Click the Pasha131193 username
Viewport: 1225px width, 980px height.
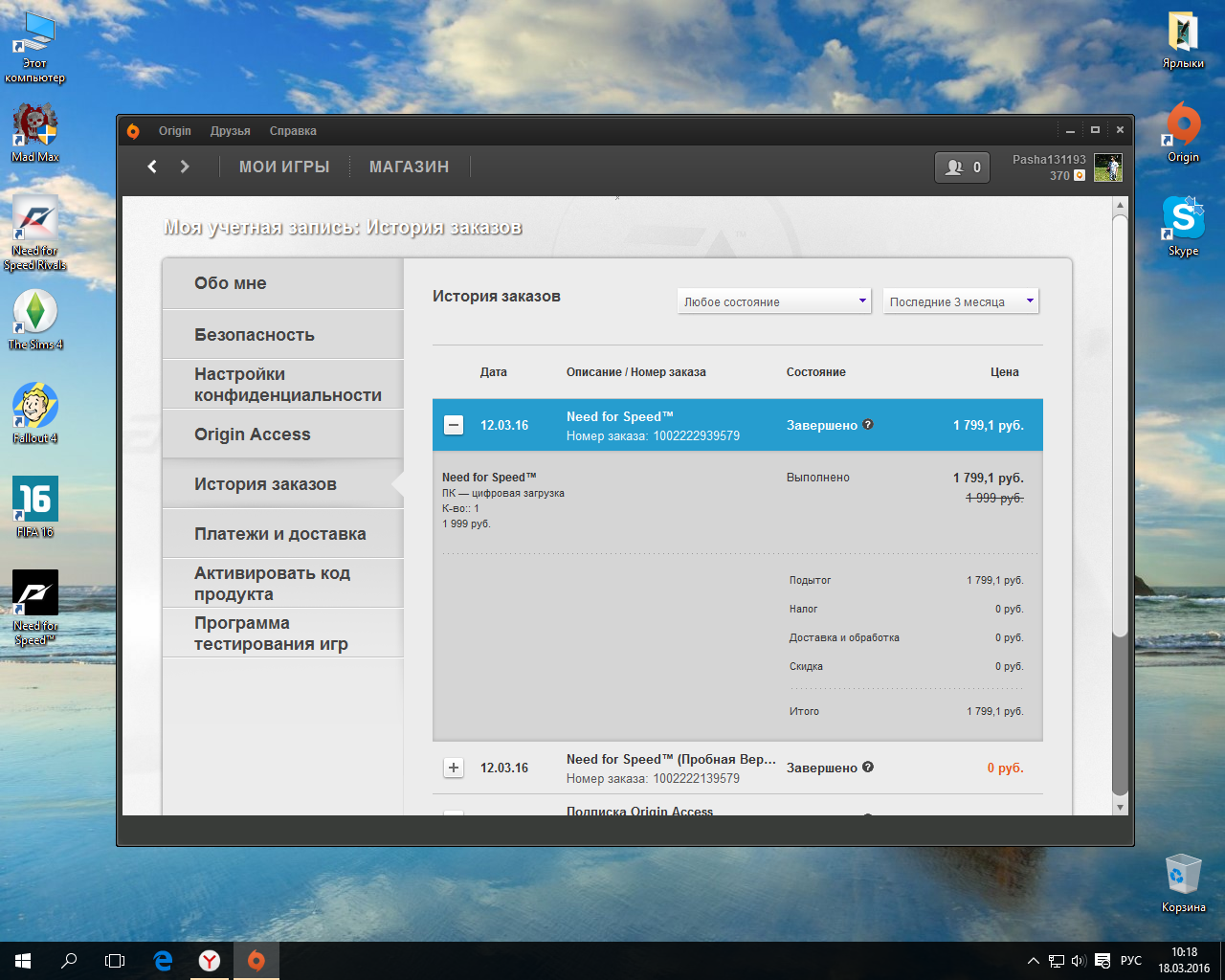[1049, 160]
